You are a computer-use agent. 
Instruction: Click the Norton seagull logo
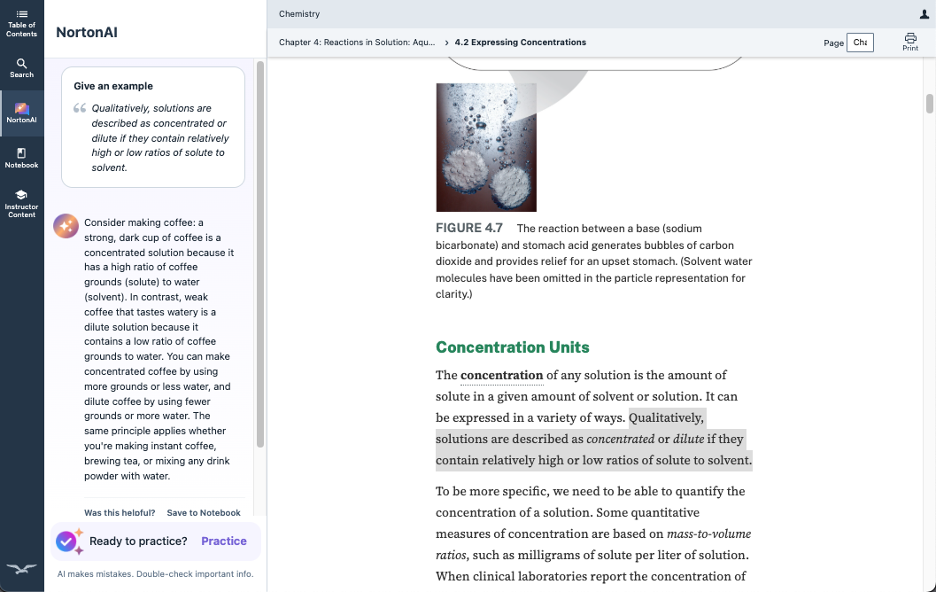pyautogui.click(x=21, y=568)
